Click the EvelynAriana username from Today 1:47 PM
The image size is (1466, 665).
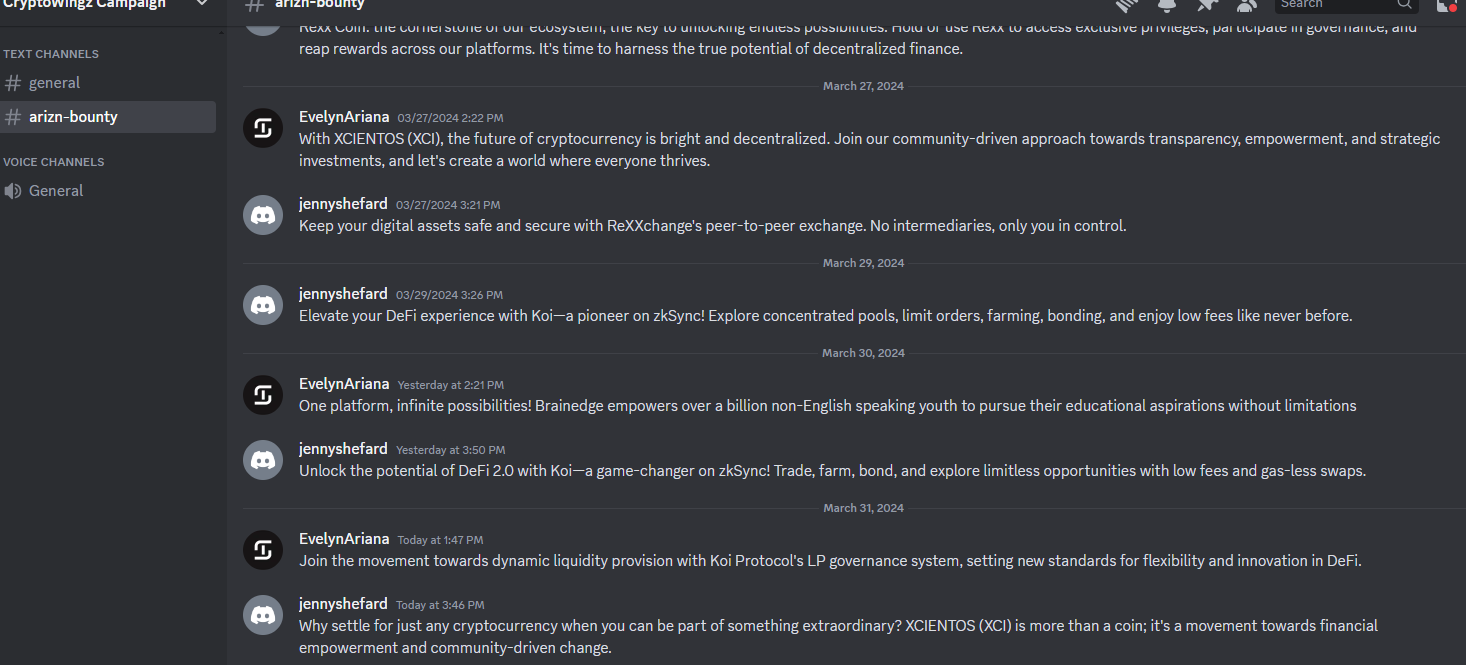[344, 539]
